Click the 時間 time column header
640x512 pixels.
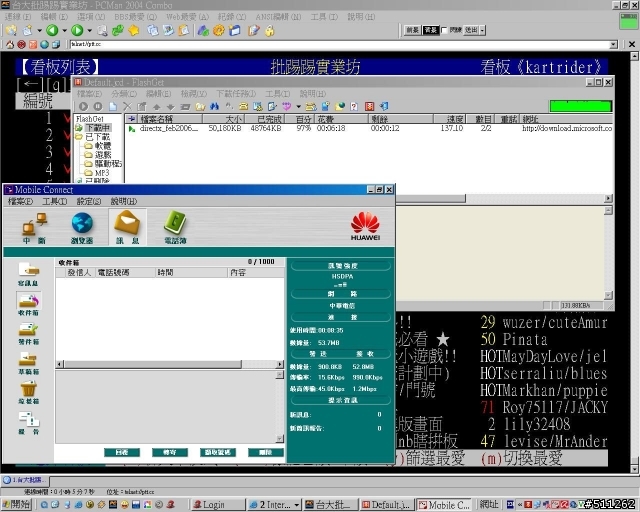191,272
